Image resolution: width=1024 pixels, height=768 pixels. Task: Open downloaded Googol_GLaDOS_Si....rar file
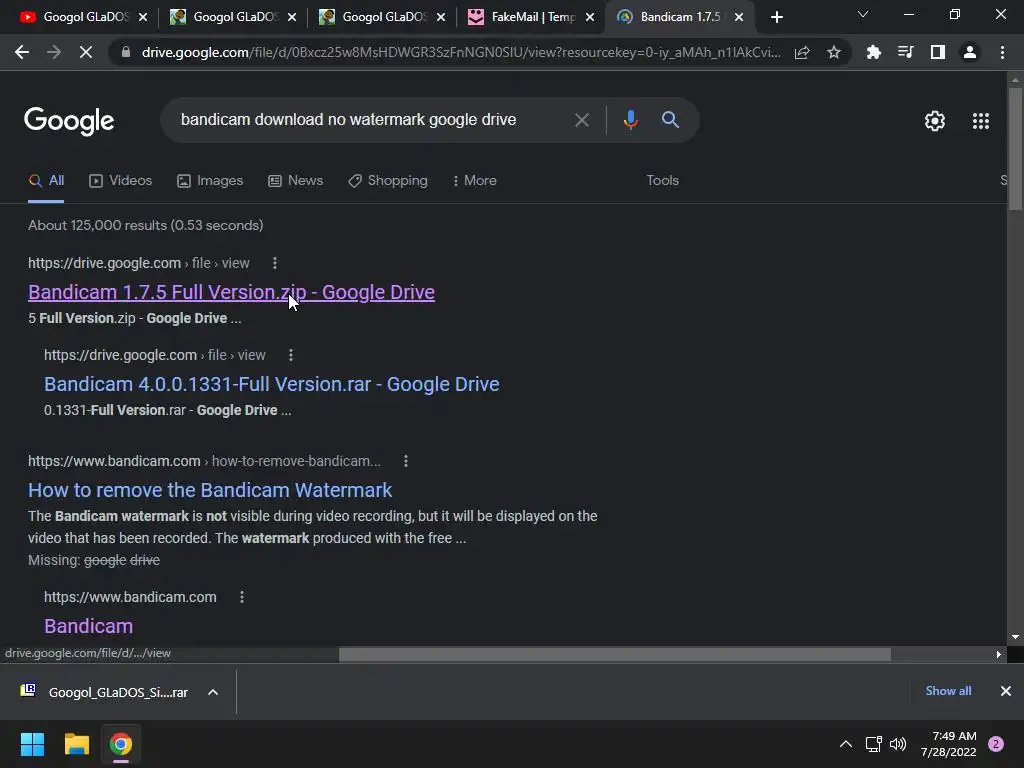[x=106, y=692]
